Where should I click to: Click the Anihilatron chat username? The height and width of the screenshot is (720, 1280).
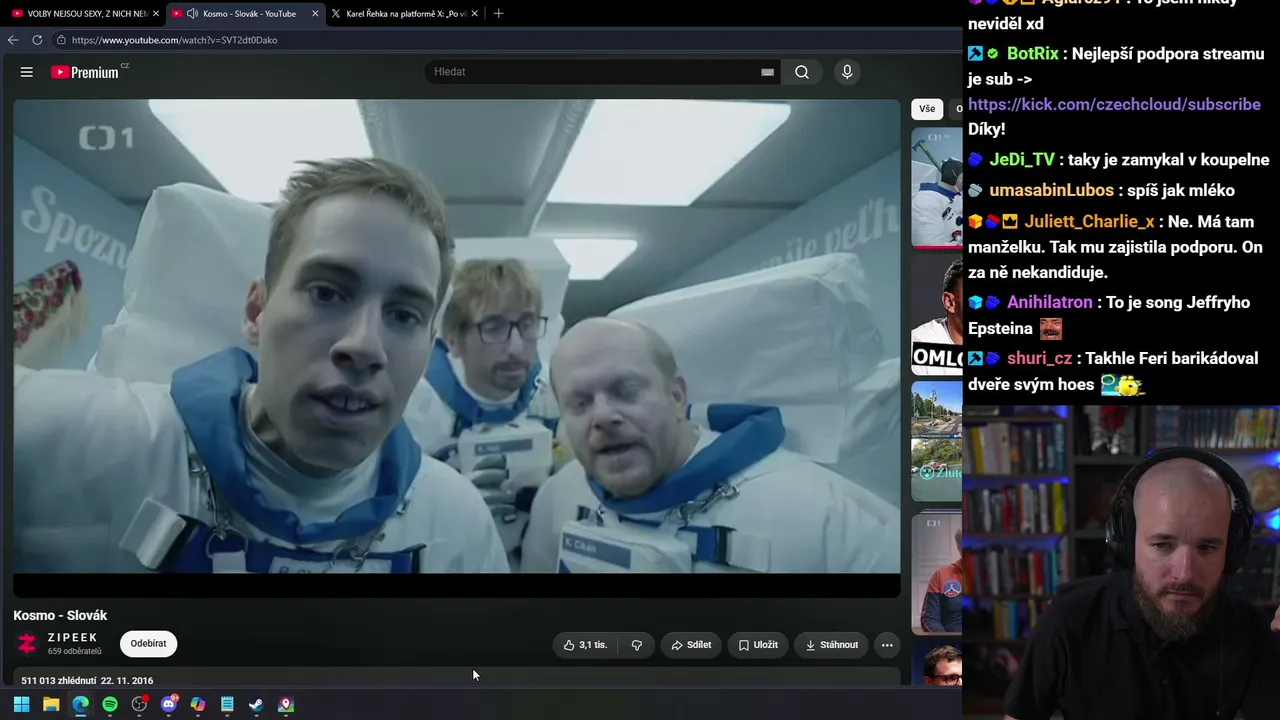click(x=1050, y=302)
